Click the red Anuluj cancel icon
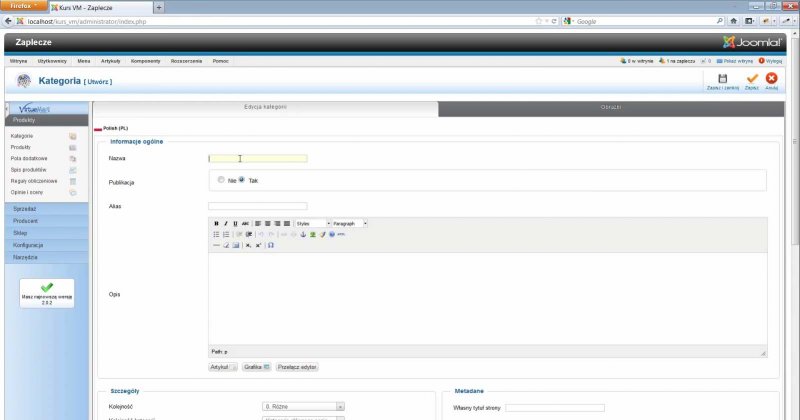This screenshot has height=420, width=800. [771, 78]
